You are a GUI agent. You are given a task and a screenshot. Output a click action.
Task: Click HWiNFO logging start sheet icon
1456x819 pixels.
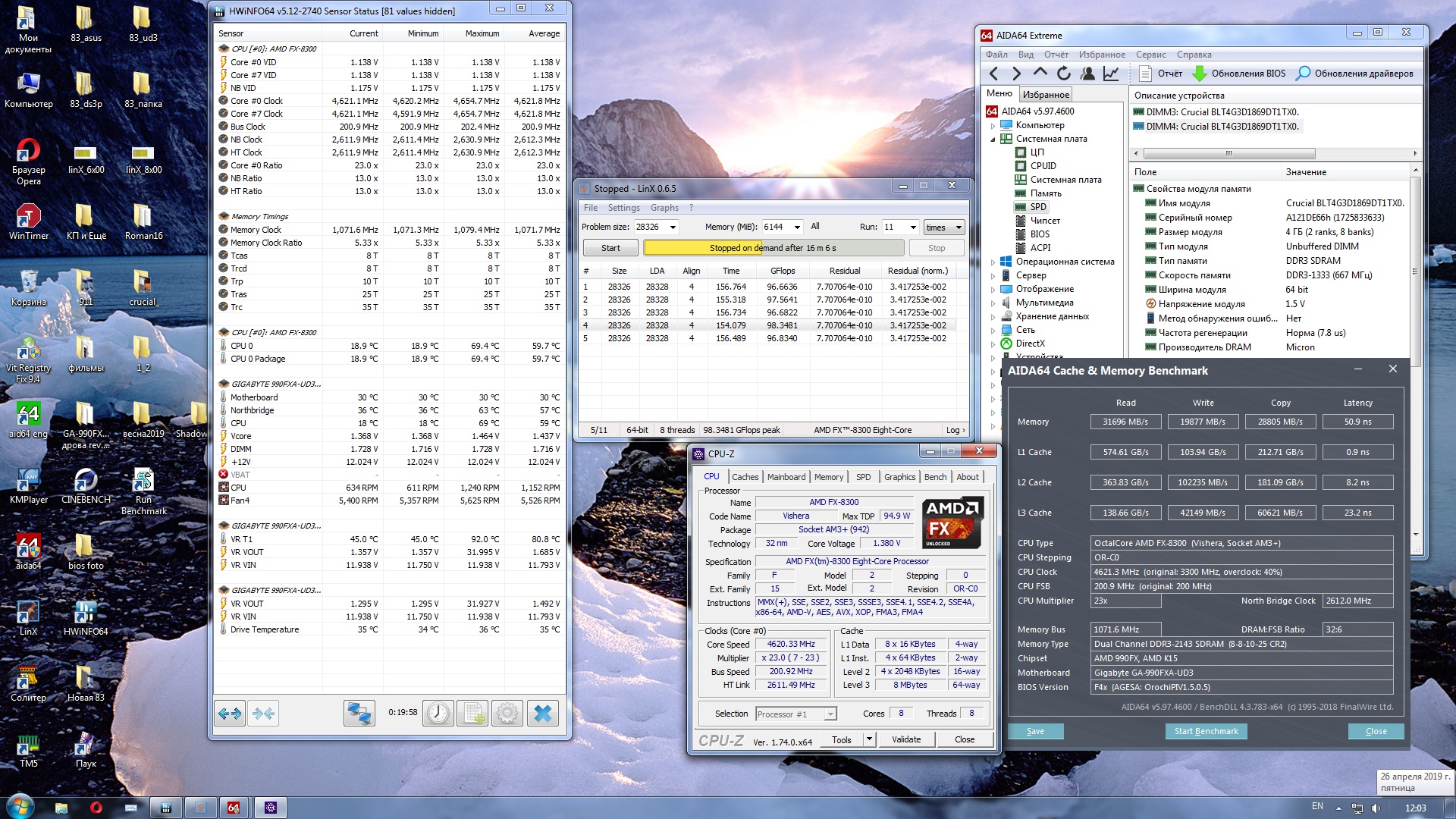tap(472, 714)
